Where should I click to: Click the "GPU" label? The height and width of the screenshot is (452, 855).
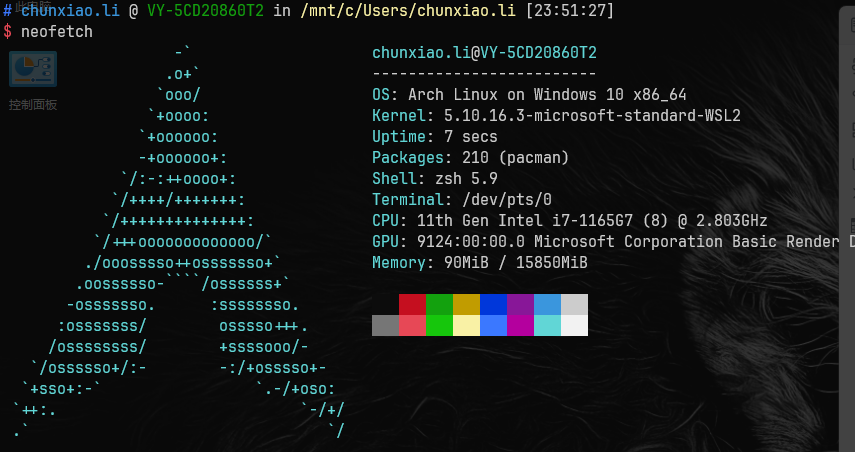point(386,242)
